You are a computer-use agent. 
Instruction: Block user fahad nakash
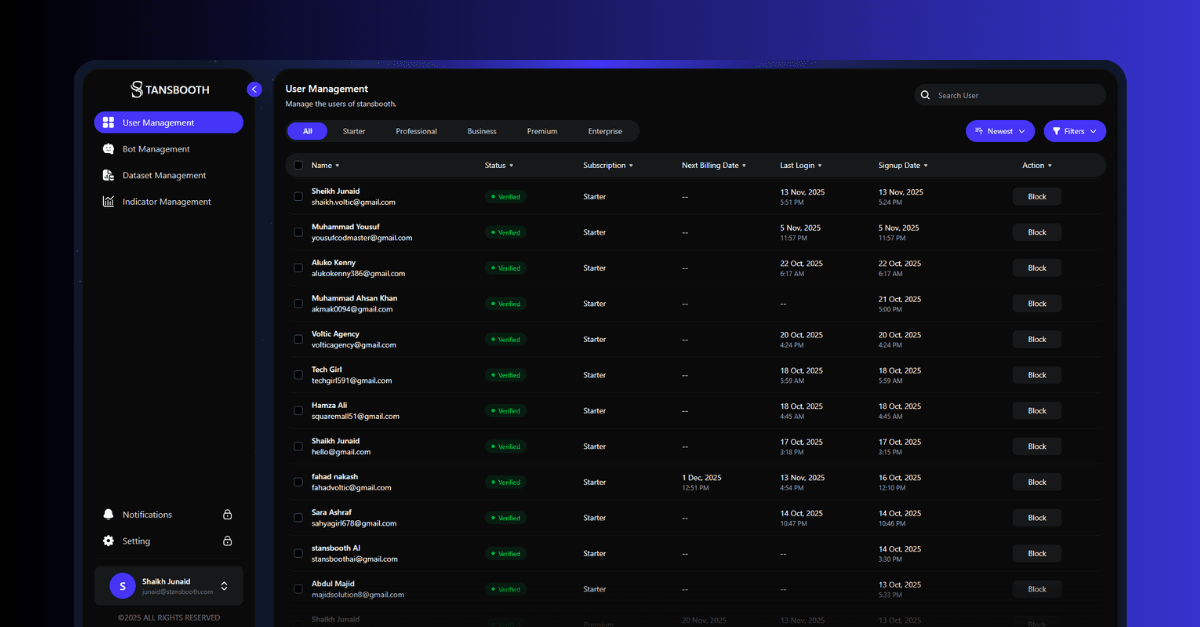(1037, 482)
